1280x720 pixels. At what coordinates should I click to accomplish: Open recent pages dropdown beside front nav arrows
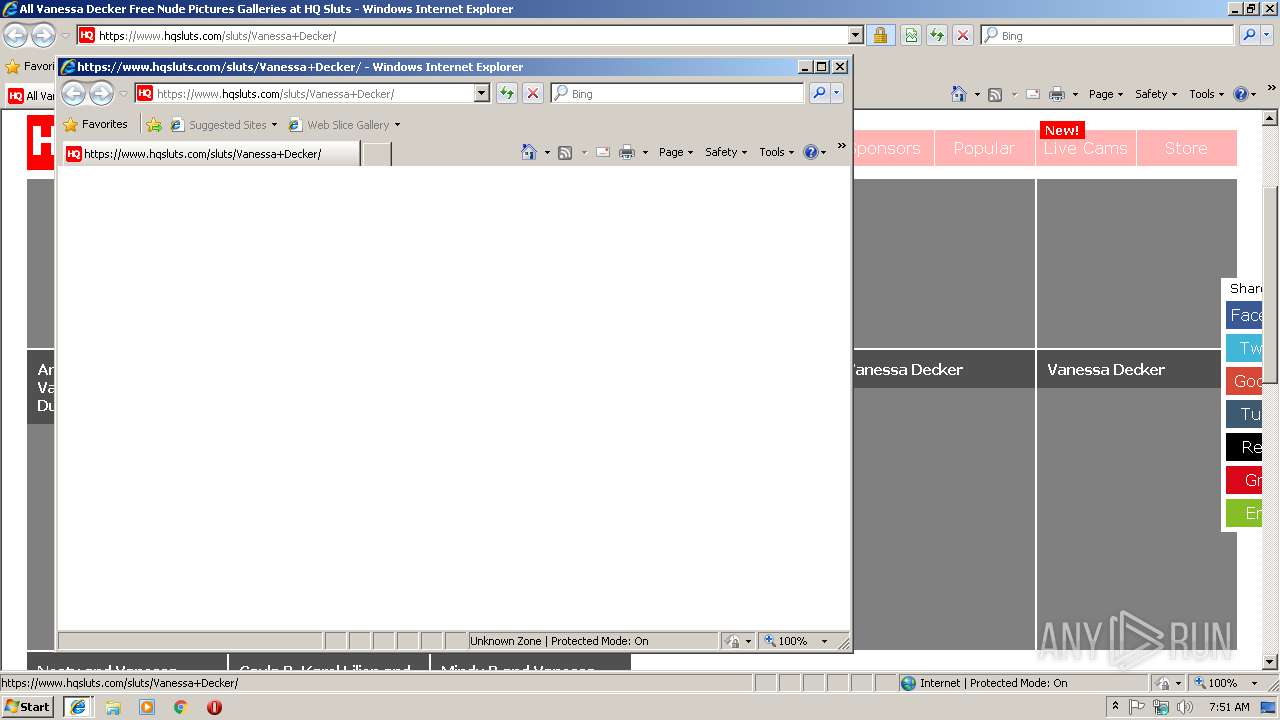click(x=123, y=94)
